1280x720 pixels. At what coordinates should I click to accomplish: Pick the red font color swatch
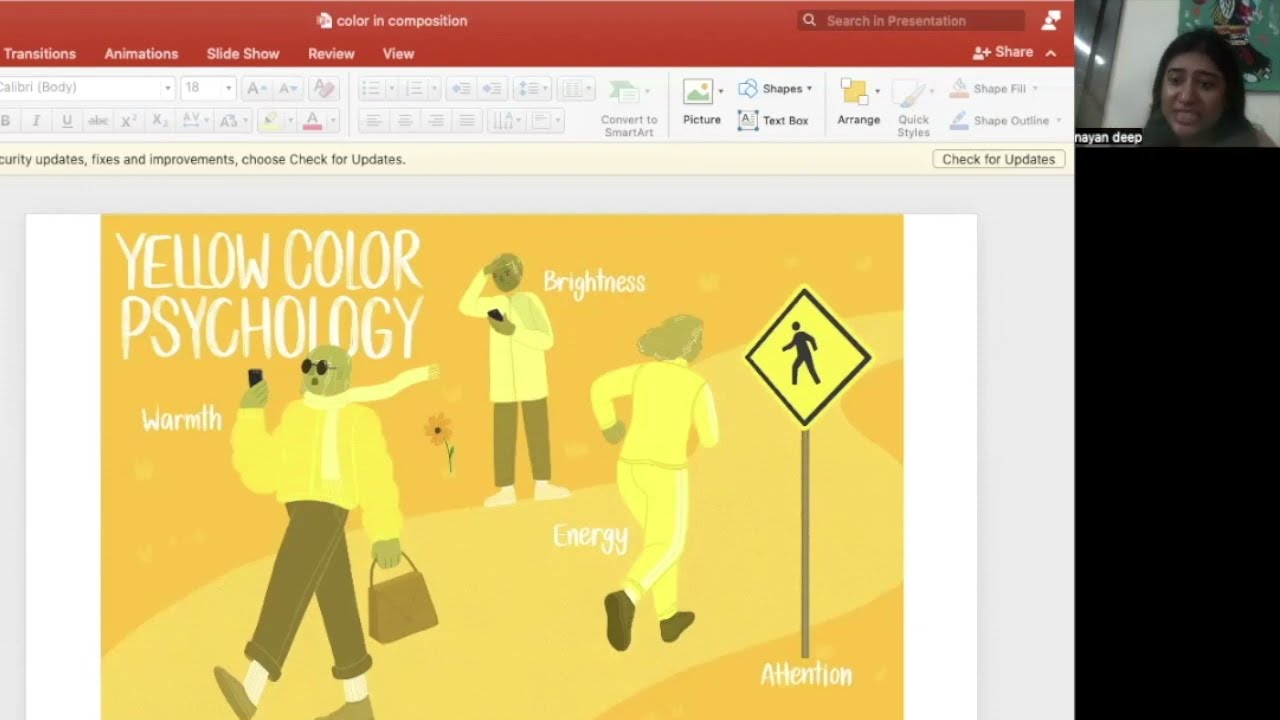(312, 121)
